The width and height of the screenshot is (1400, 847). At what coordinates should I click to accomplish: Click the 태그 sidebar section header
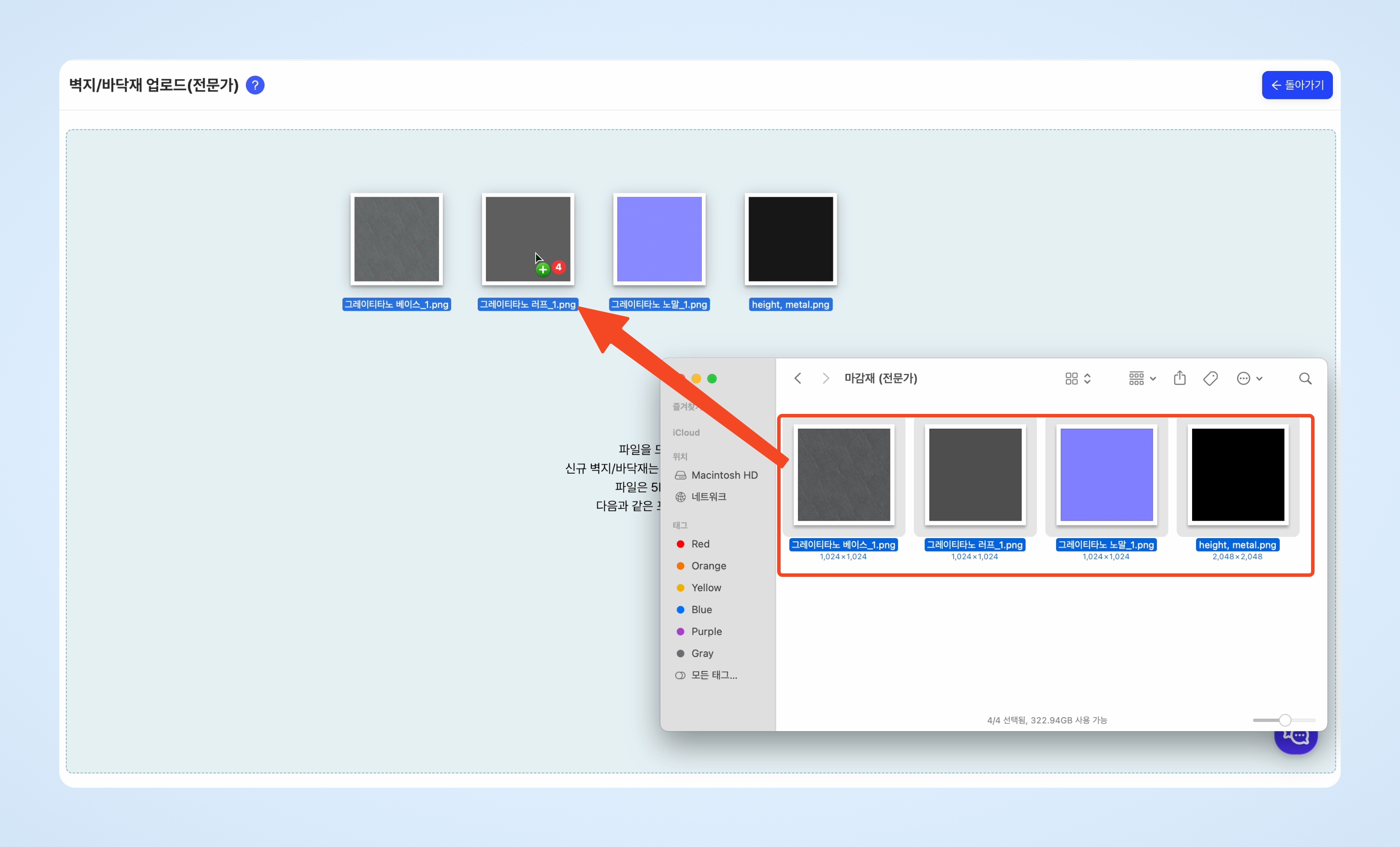click(680, 525)
